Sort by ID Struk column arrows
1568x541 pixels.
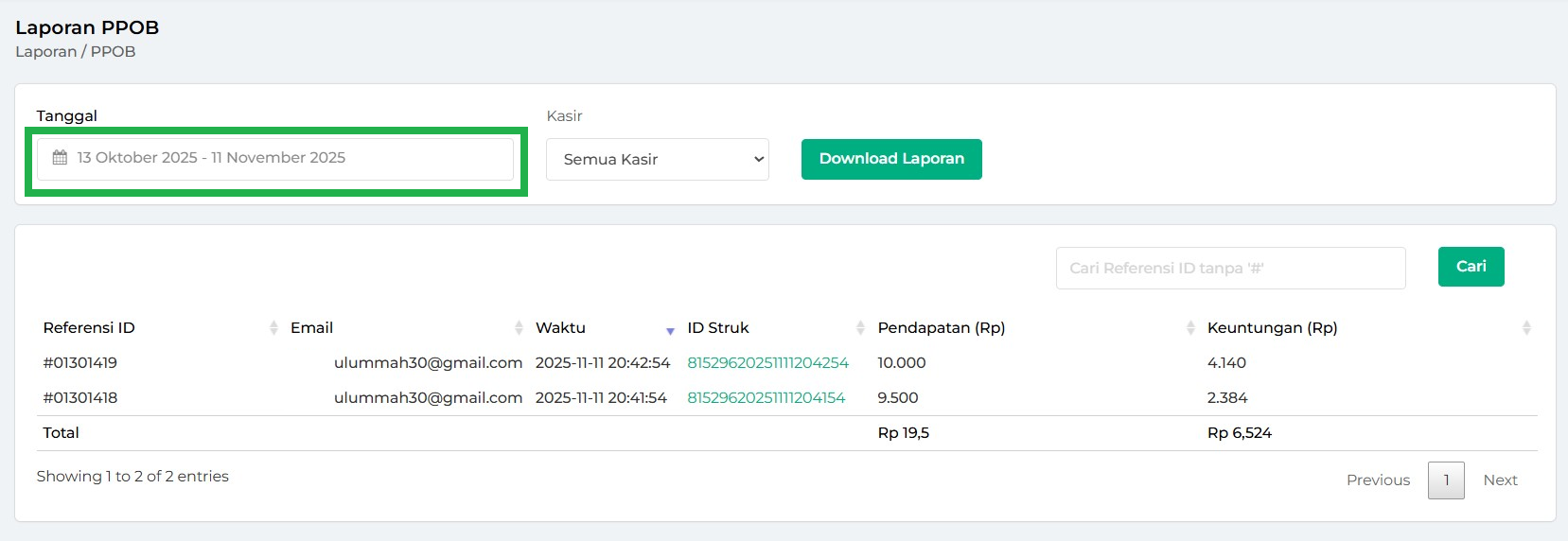[860, 328]
